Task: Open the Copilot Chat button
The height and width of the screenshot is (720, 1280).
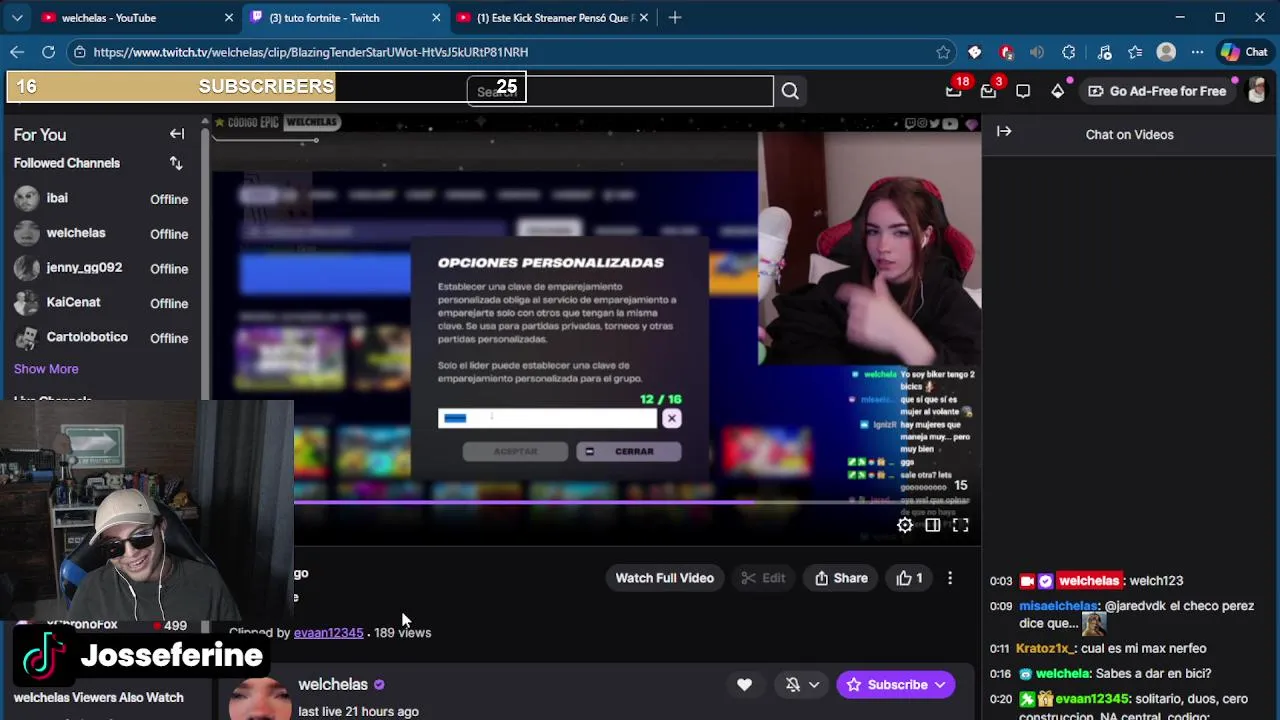Action: (x=1244, y=52)
